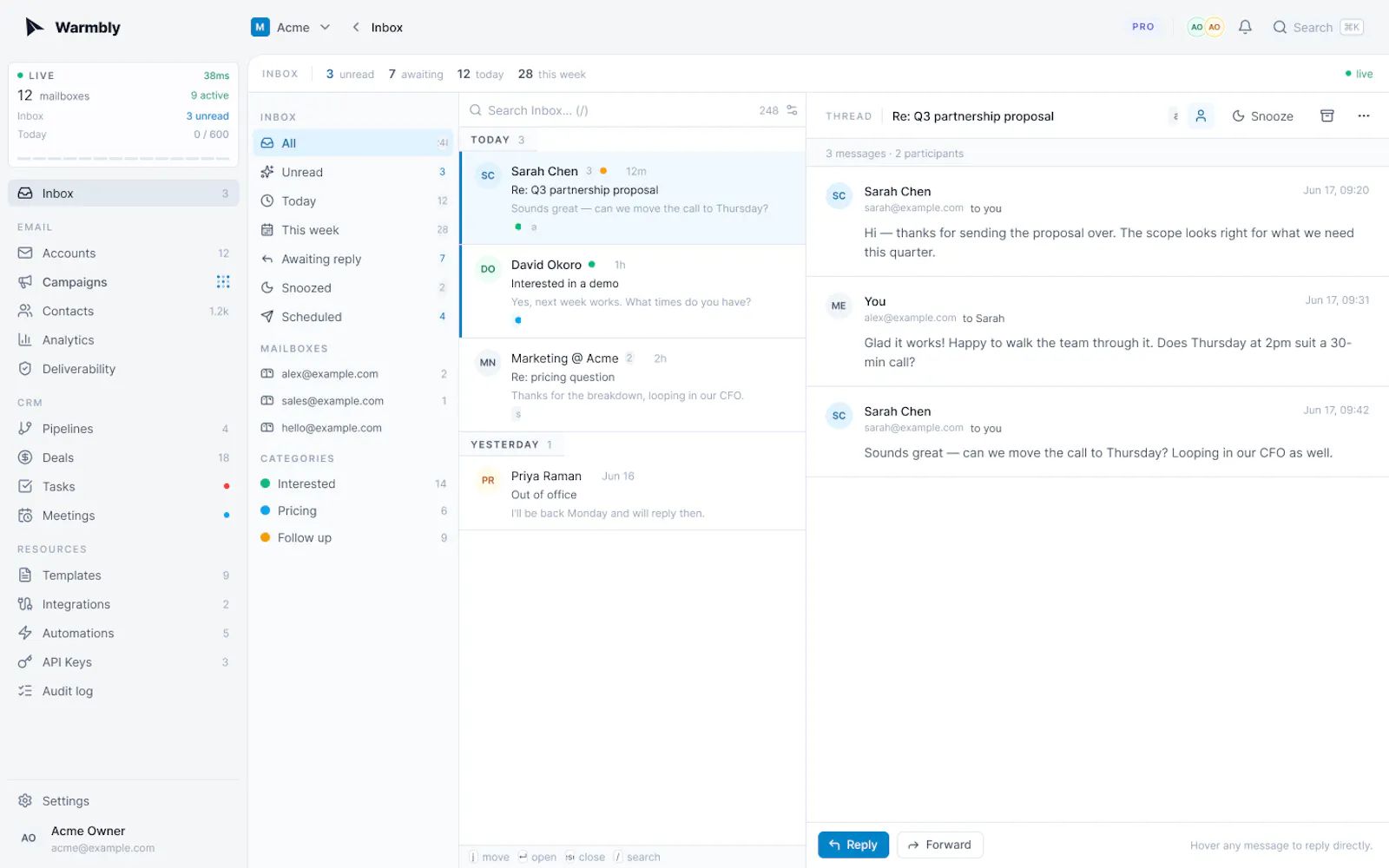Click the Forward button
The image size is (1389, 868).
tap(939, 845)
